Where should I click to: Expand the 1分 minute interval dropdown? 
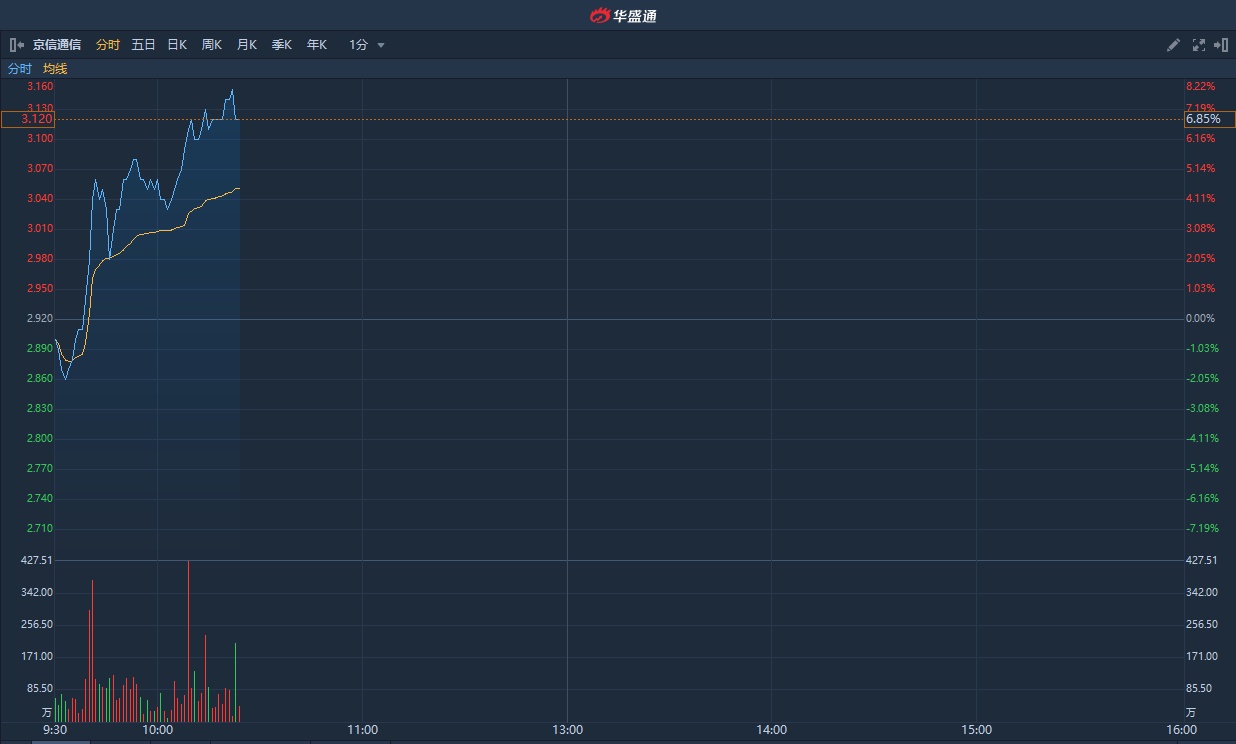[x=367, y=45]
